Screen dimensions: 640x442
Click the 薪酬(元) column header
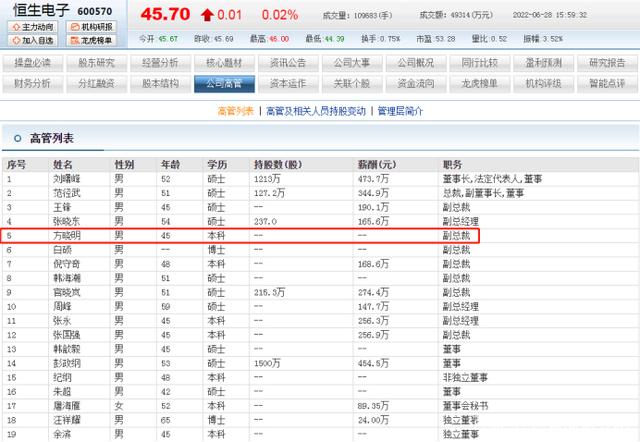pyautogui.click(x=377, y=165)
